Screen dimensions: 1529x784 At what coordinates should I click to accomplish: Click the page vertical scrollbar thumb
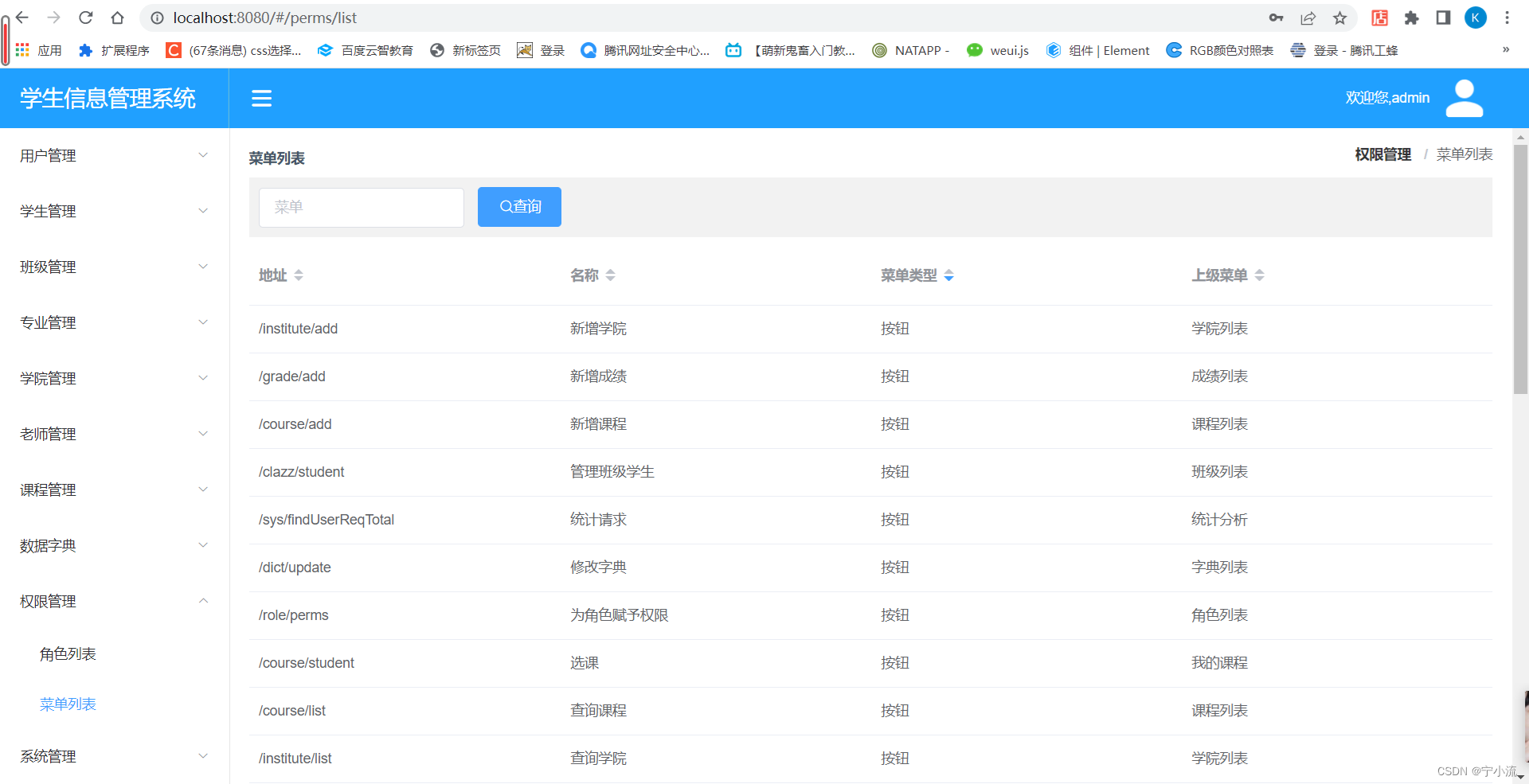click(1520, 269)
